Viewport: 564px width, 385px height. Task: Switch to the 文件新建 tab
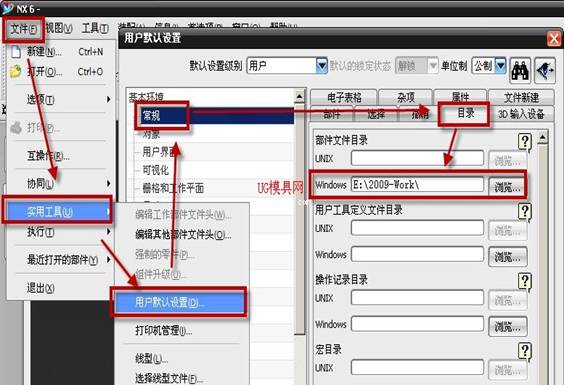[x=521, y=97]
